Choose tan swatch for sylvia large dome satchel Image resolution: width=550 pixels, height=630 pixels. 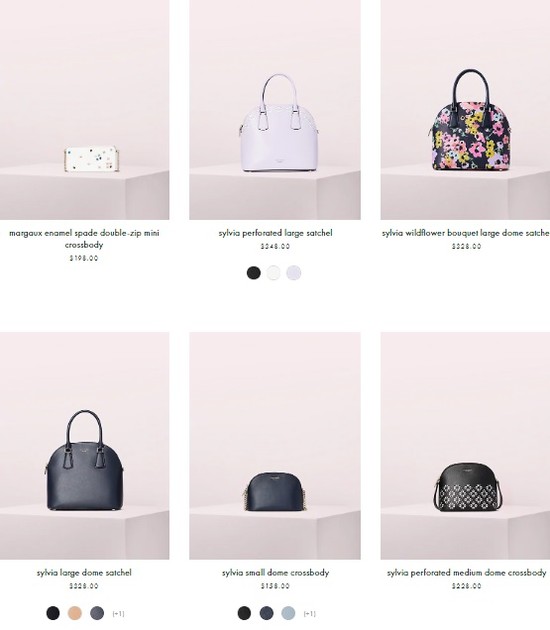point(74,613)
